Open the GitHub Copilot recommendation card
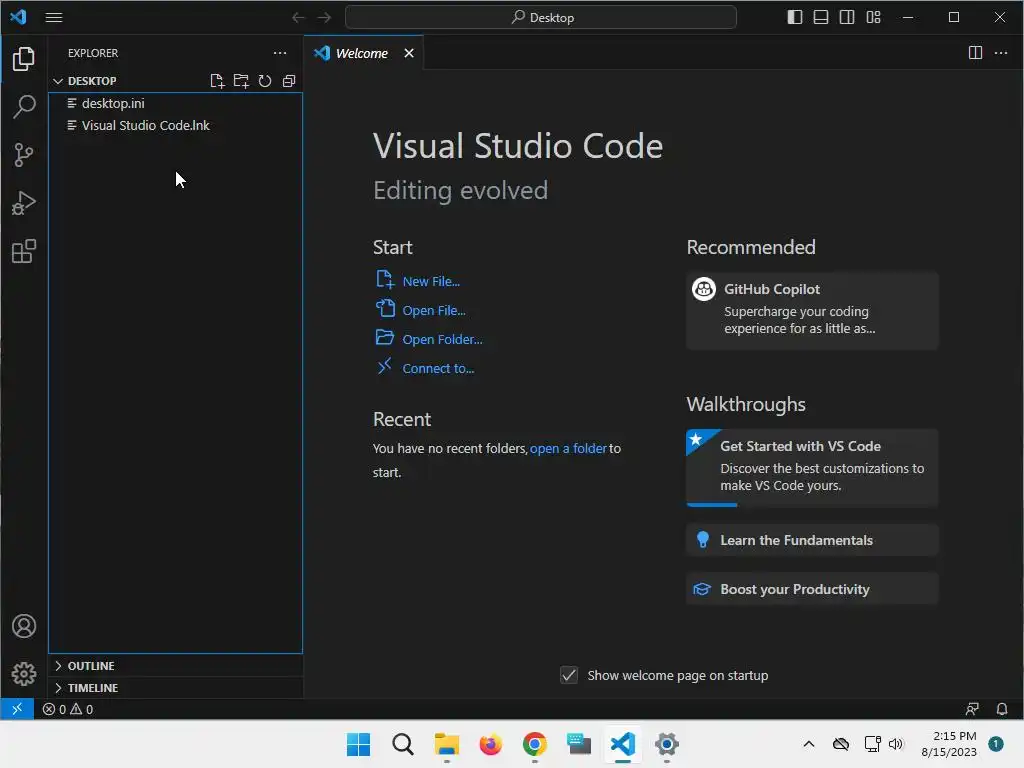This screenshot has height=768, width=1024. pos(812,310)
